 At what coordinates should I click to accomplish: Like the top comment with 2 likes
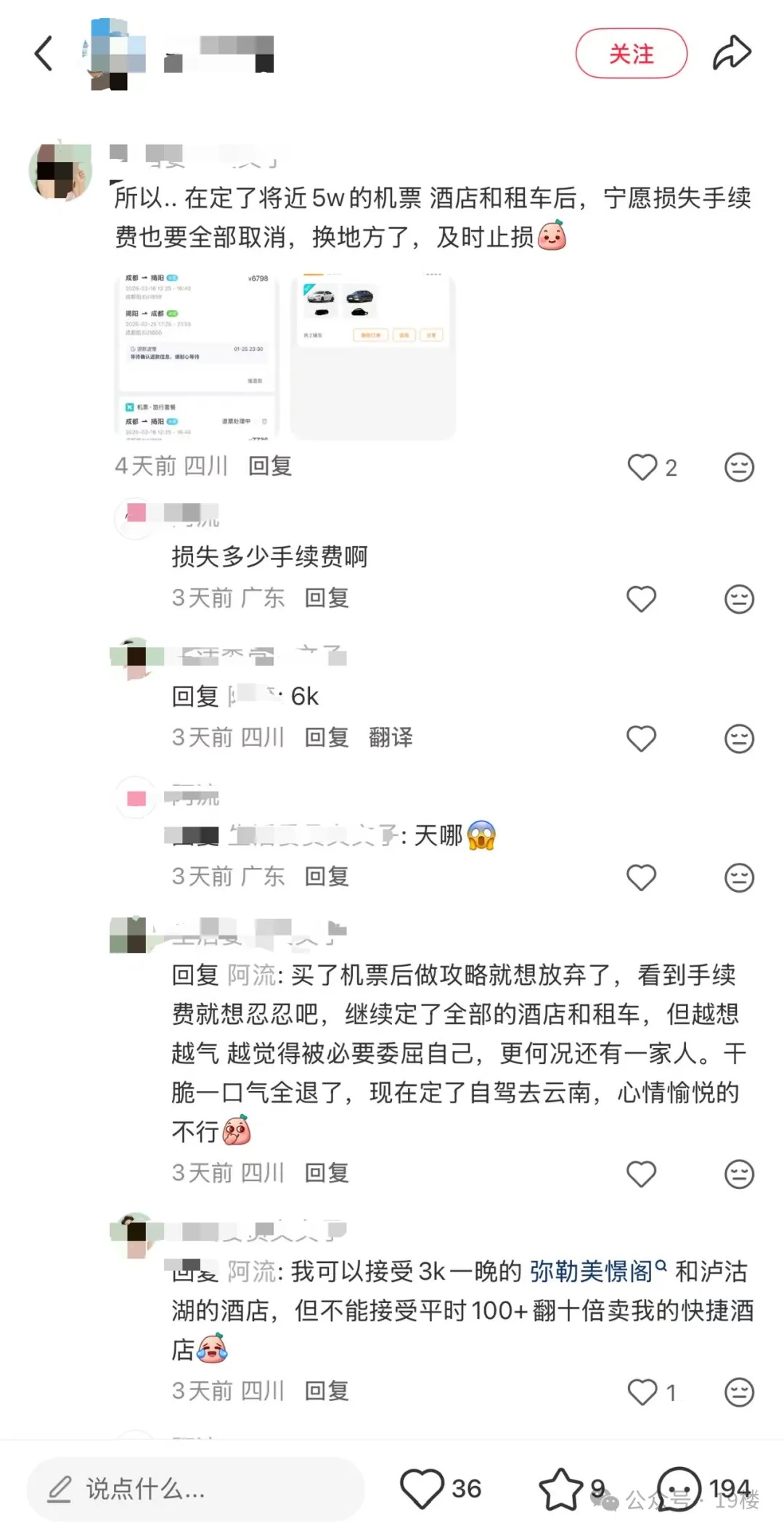(642, 467)
